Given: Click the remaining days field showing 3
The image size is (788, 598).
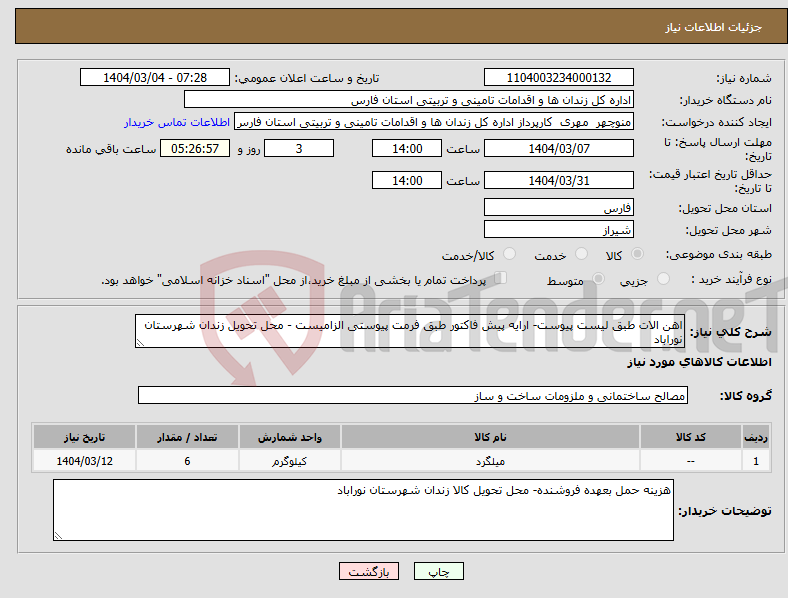Looking at the screenshot, I should 299,148.
